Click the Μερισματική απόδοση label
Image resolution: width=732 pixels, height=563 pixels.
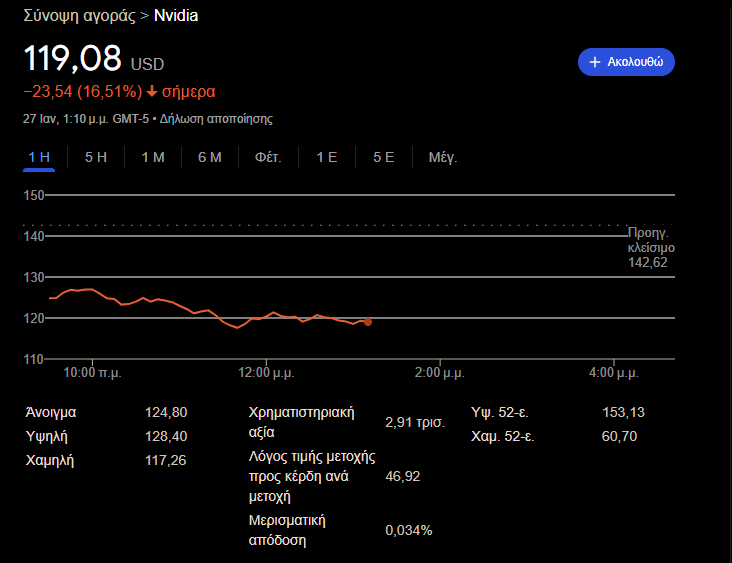coord(287,530)
